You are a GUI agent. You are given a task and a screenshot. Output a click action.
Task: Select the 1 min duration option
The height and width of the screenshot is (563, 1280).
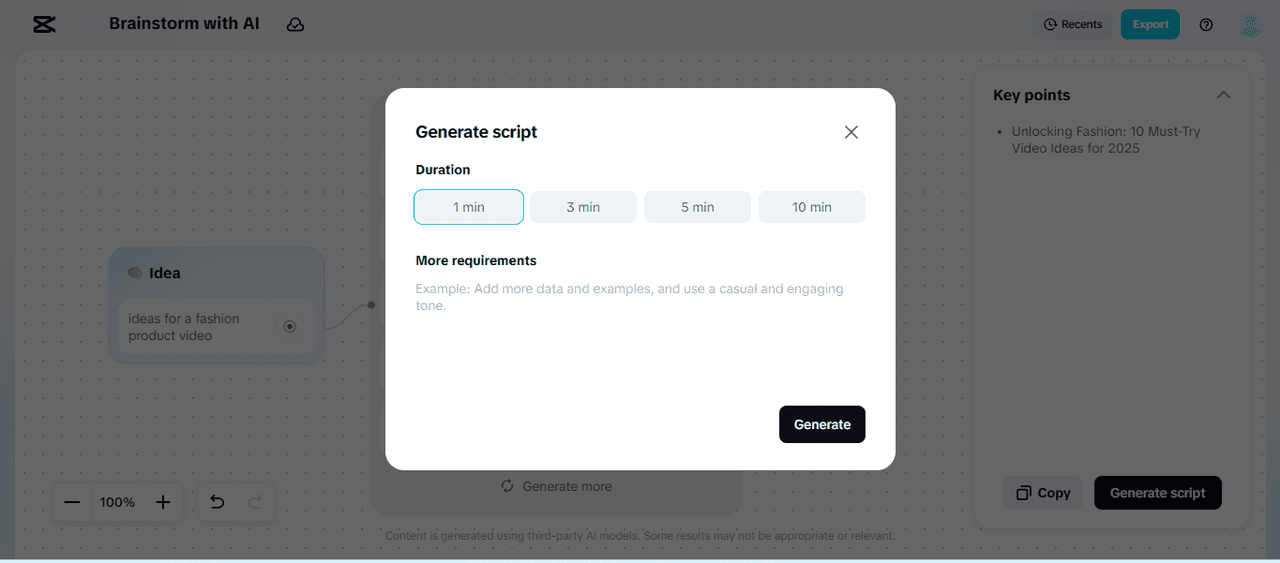[x=469, y=207]
